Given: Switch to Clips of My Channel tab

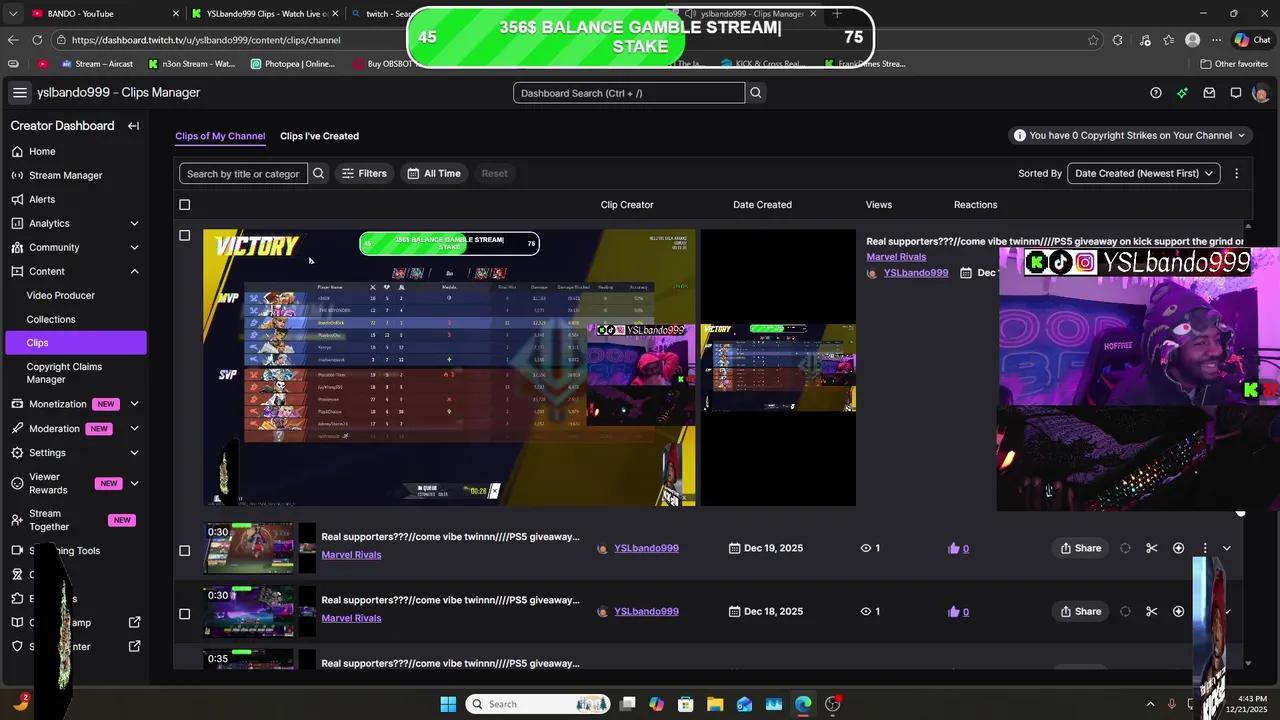Looking at the screenshot, I should pos(220,136).
